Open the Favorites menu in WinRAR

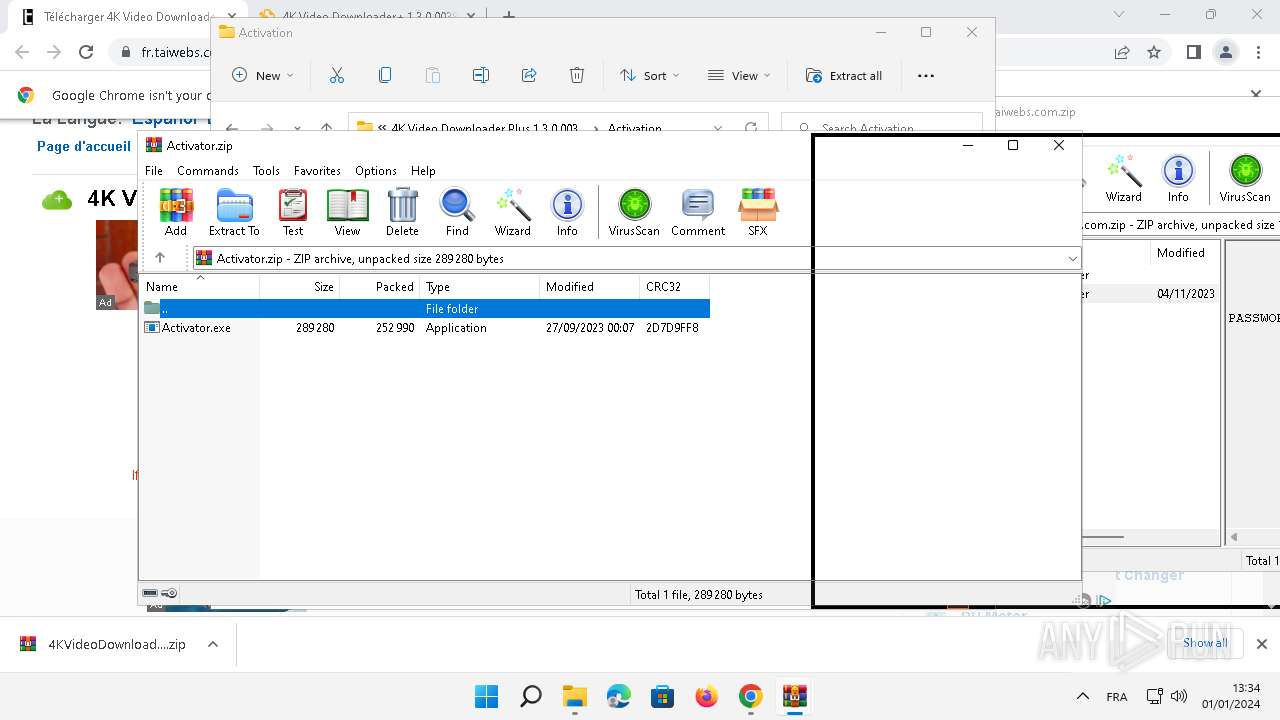click(x=317, y=170)
